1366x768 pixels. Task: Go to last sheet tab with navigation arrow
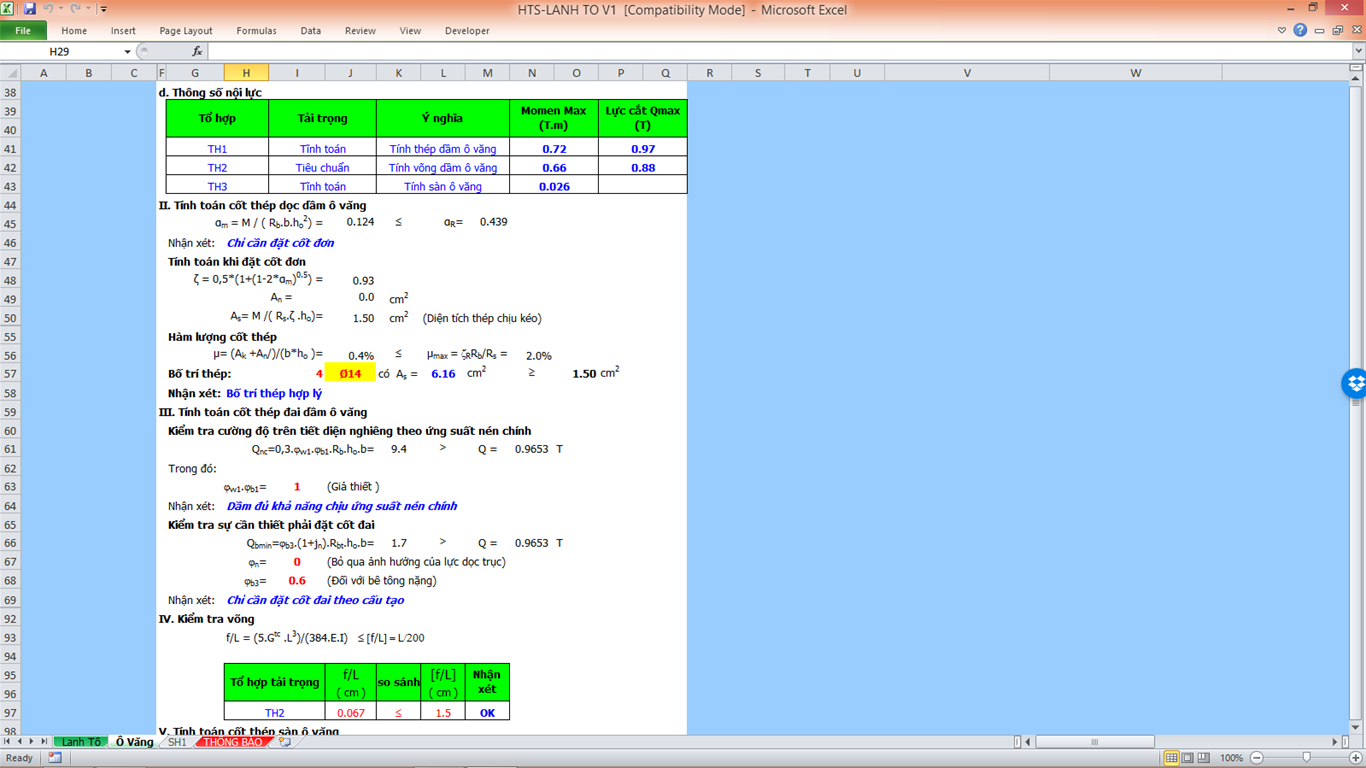(x=43, y=742)
